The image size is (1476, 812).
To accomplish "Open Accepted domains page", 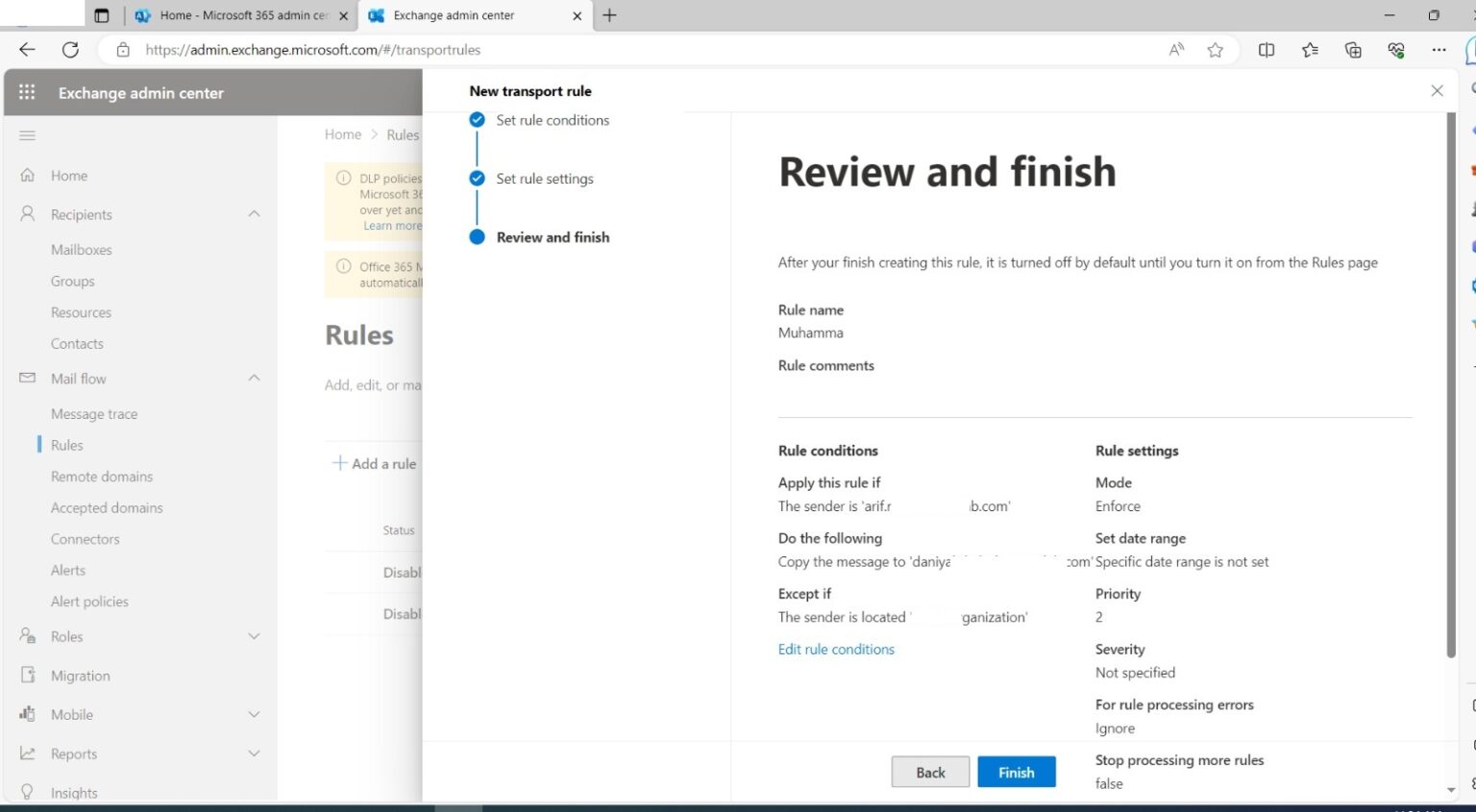I will coord(107,507).
